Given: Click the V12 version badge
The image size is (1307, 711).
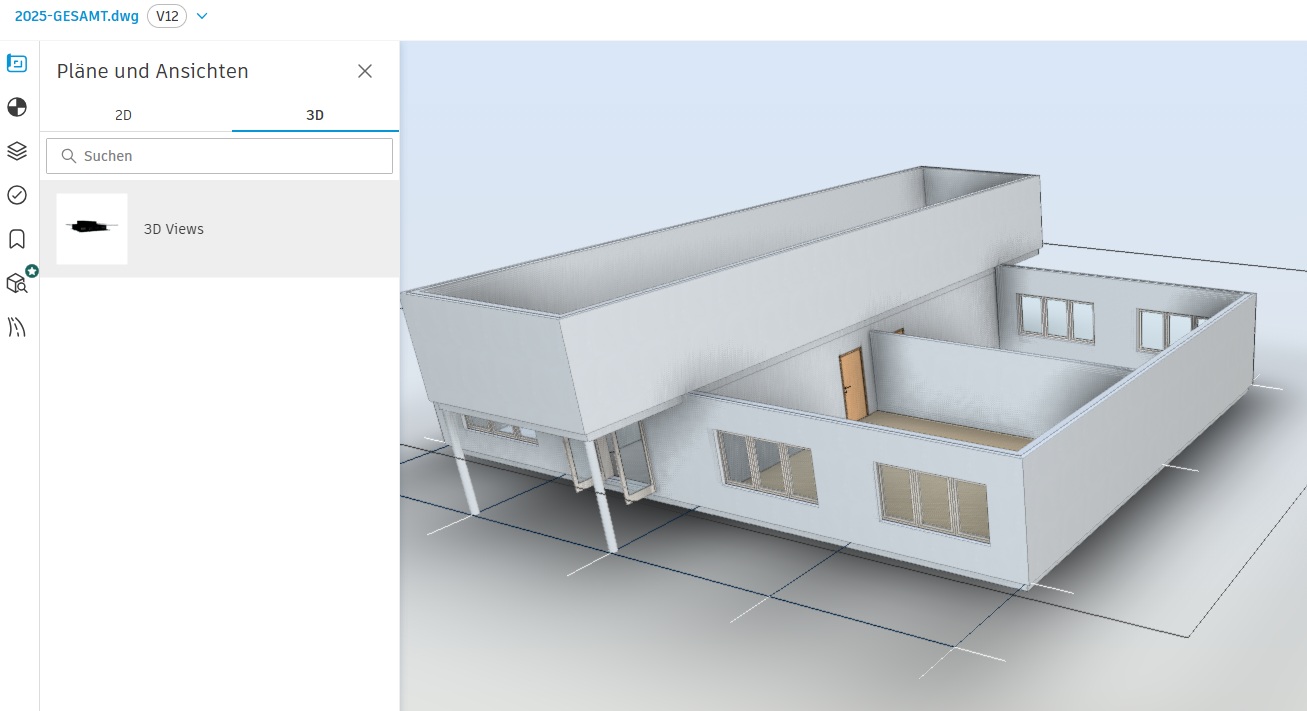Looking at the screenshot, I should click(166, 16).
